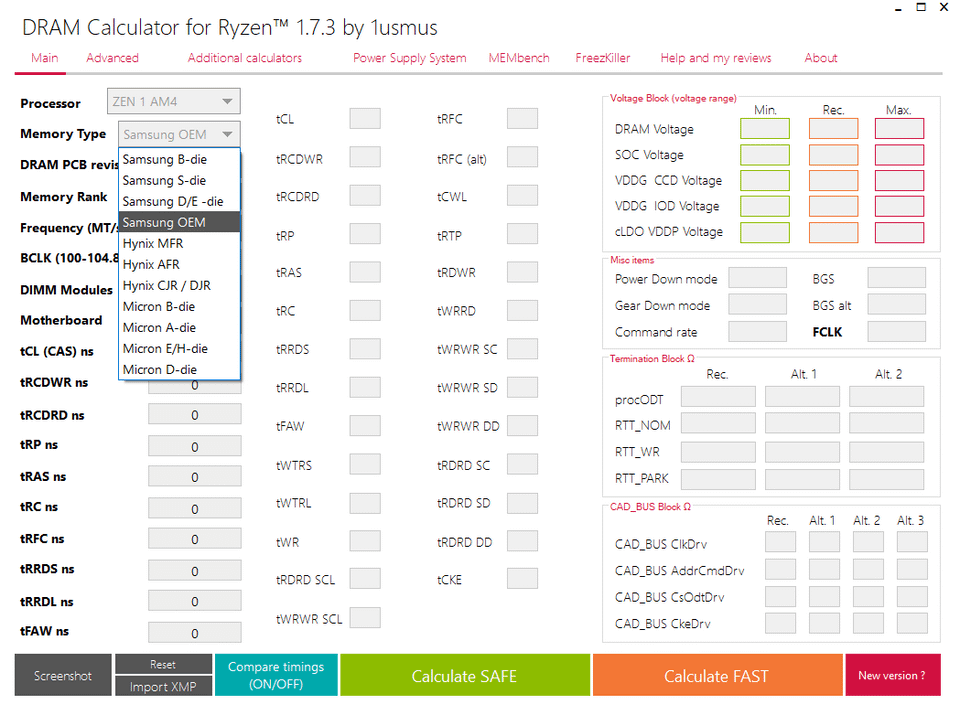Click the tCKE result box

(x=522, y=578)
